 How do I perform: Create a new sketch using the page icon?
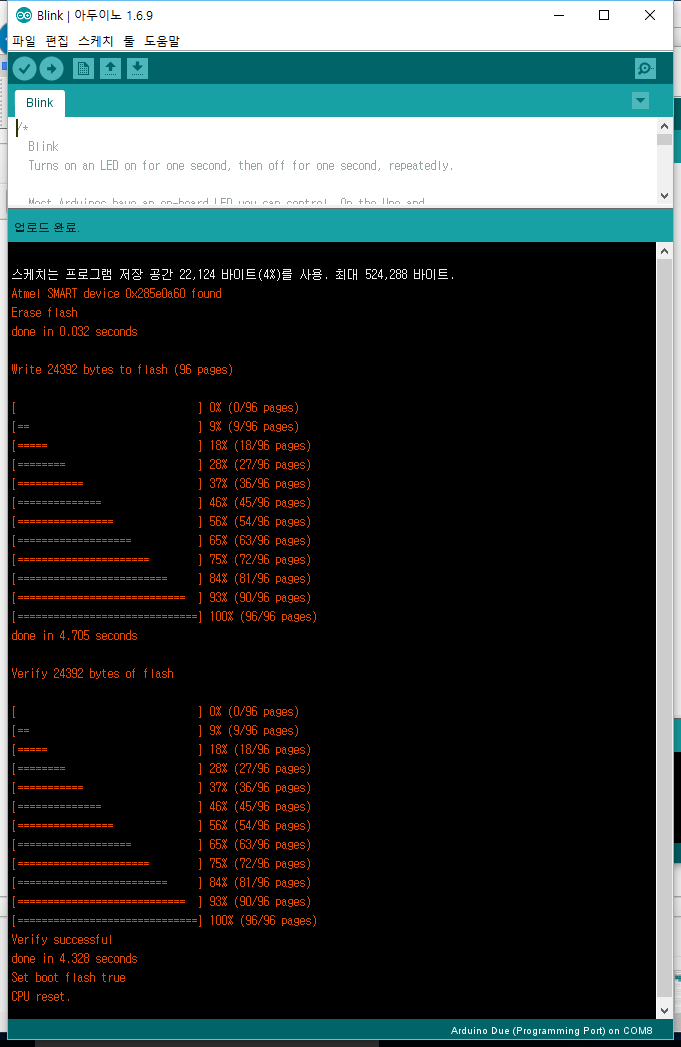pos(84,68)
